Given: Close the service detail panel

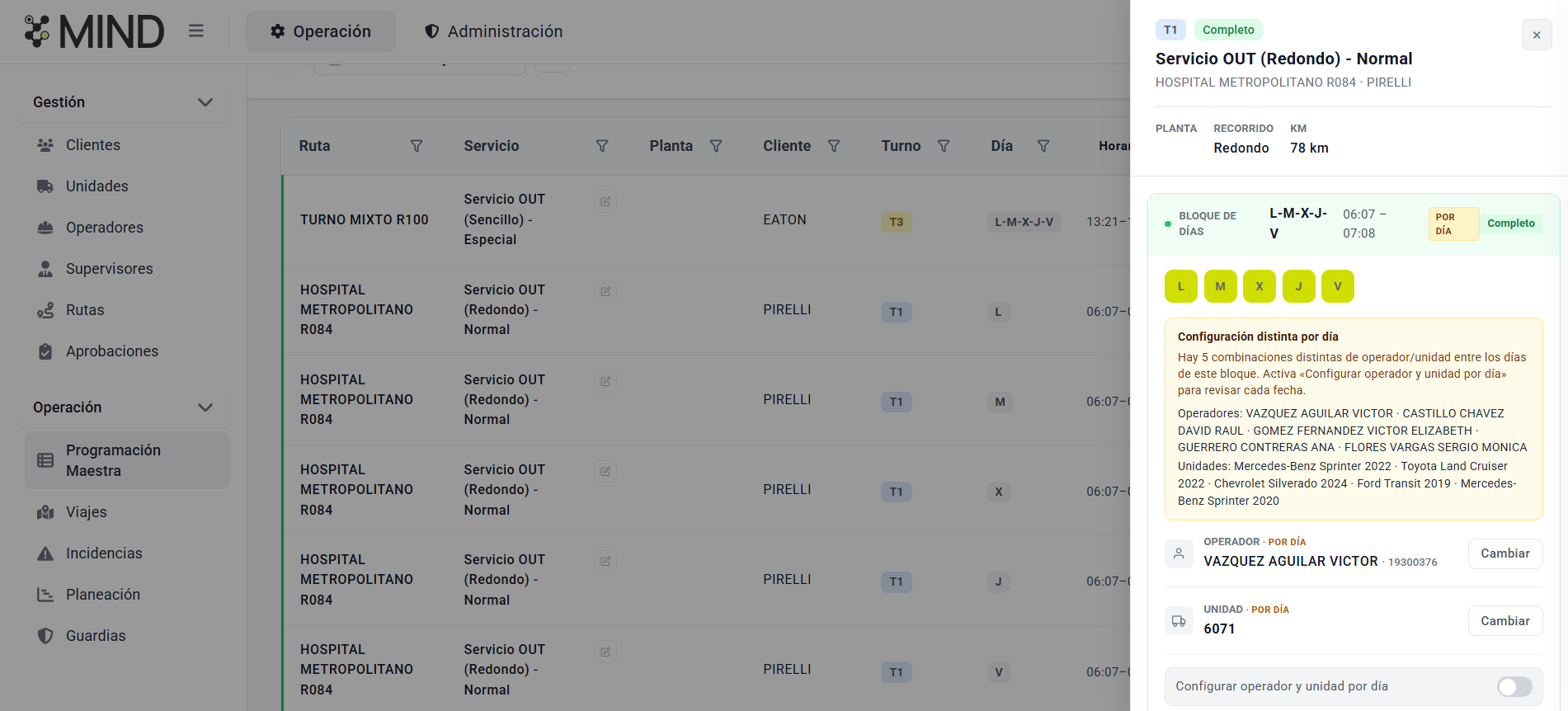Looking at the screenshot, I should tap(1537, 35).
